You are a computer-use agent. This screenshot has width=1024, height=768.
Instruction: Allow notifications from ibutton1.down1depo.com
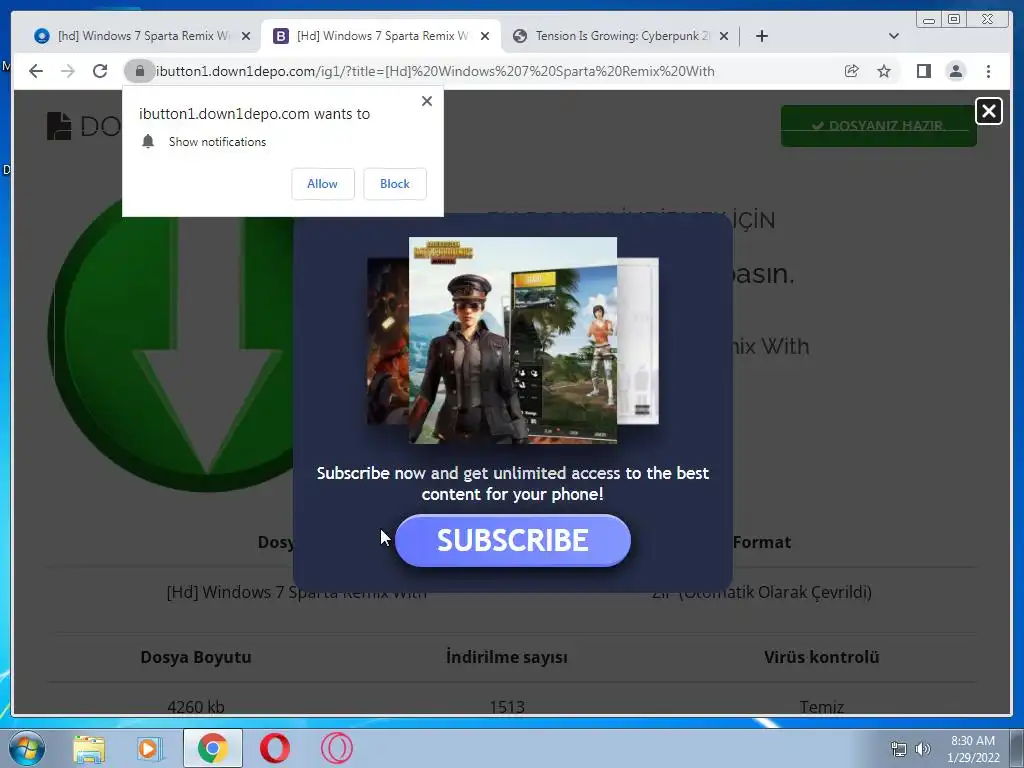pos(323,184)
